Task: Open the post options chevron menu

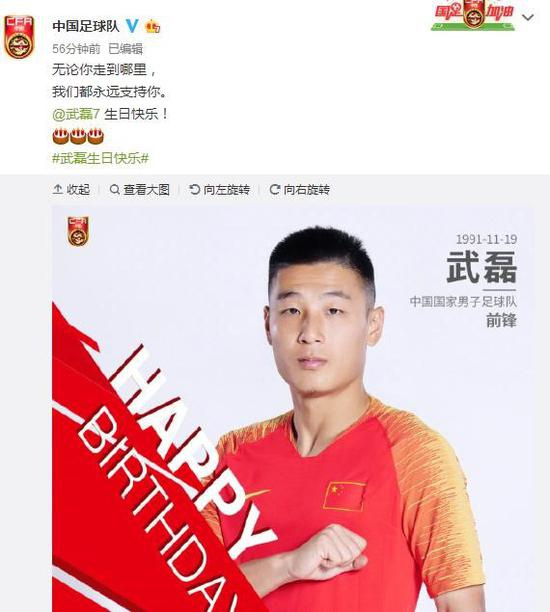Action: pos(528,18)
